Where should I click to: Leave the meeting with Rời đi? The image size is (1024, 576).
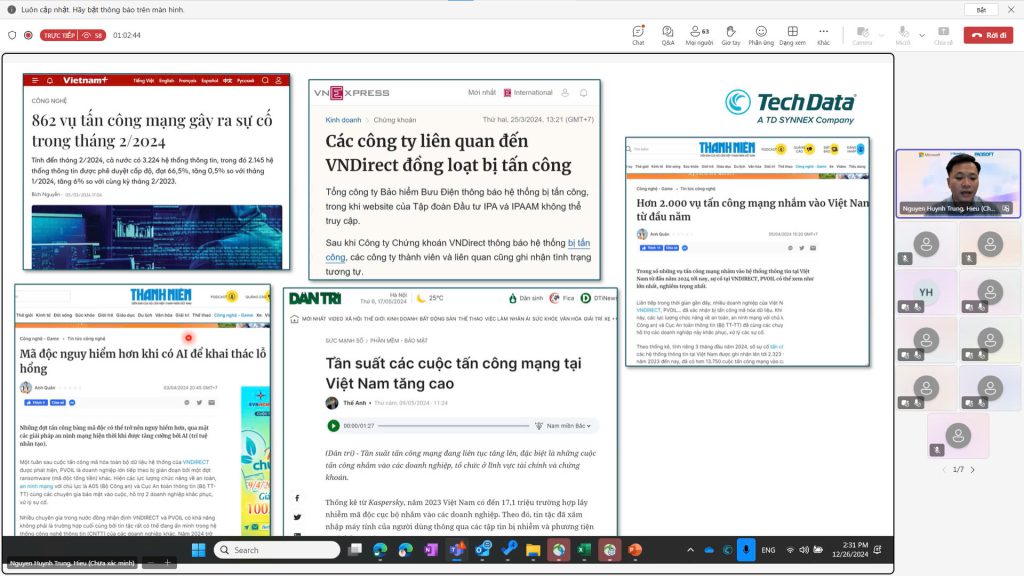click(x=988, y=35)
